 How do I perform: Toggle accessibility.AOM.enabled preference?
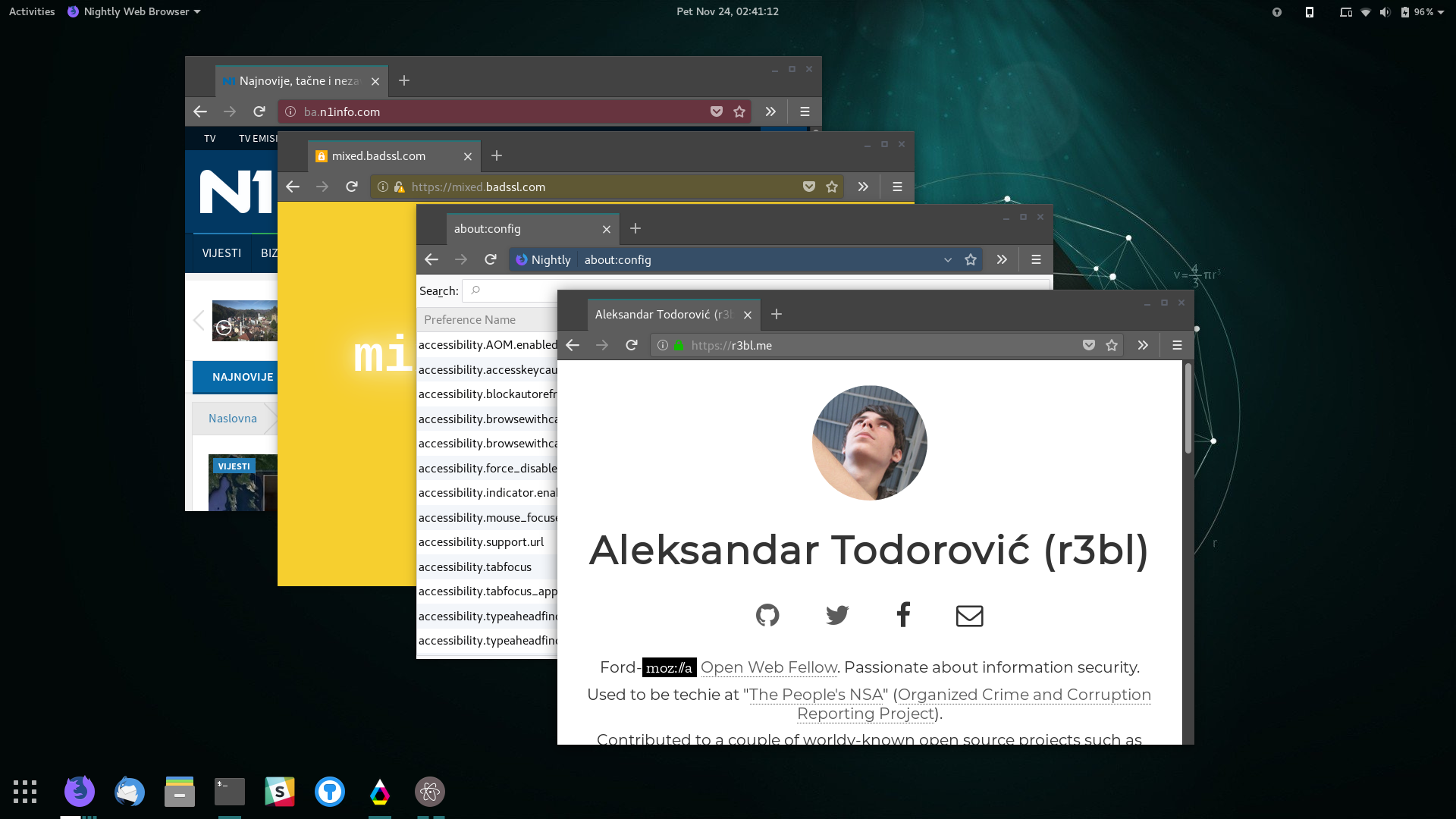tap(487, 344)
